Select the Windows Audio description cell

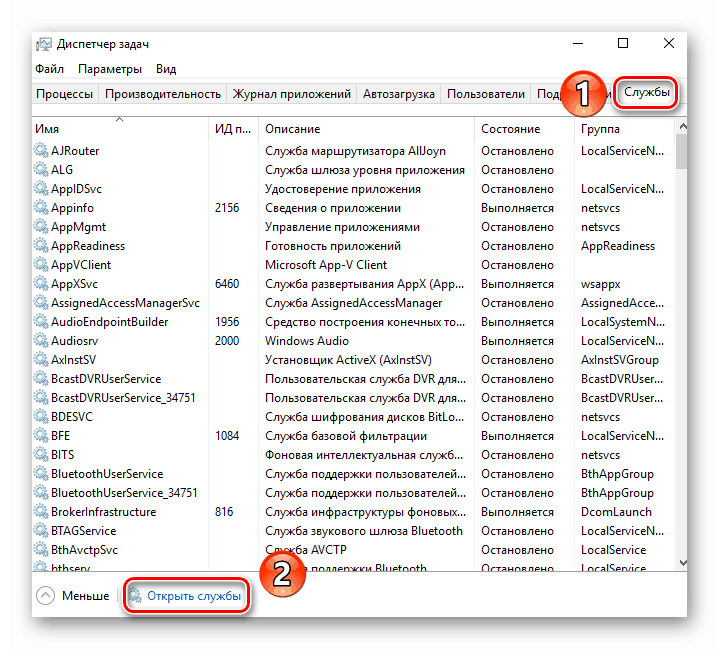307,341
